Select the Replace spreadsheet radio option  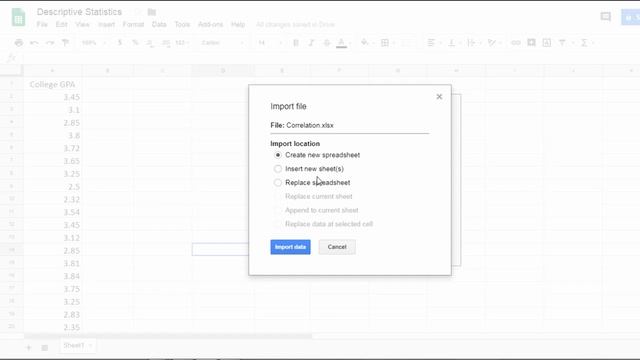click(278, 182)
